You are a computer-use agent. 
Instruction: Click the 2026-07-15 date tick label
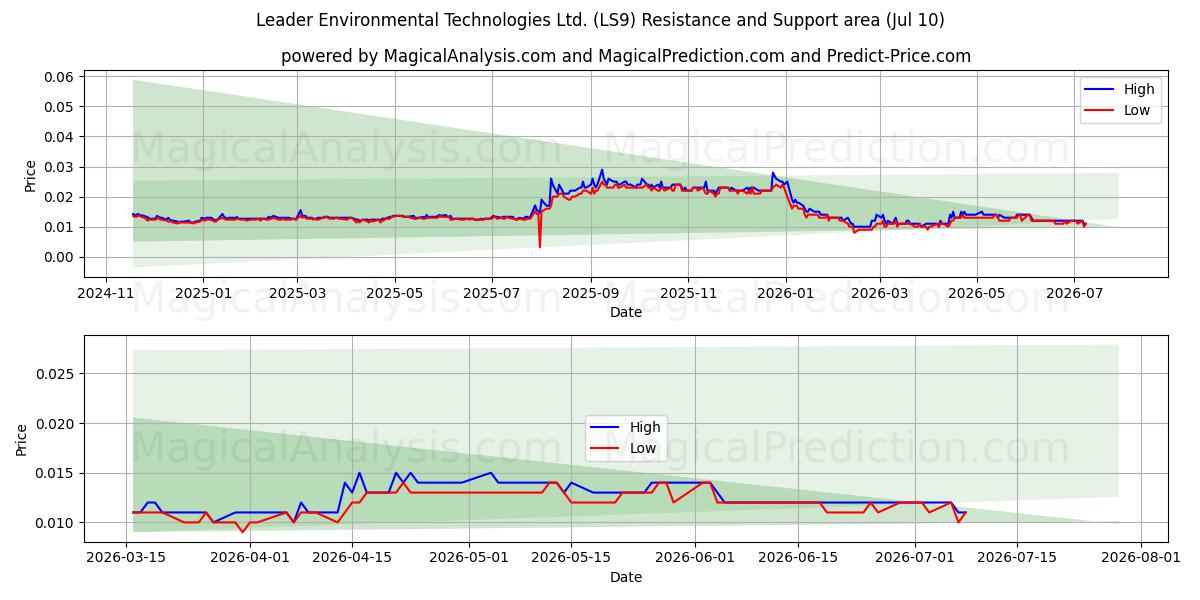coord(1017,559)
